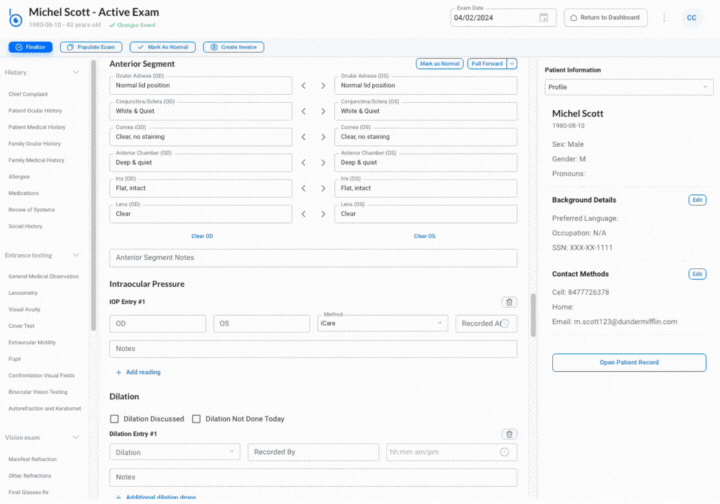Screen dimensions: 720x504
Task: Copy Ocular Adnexa OD value to OS arrow
Action: point(323,86)
